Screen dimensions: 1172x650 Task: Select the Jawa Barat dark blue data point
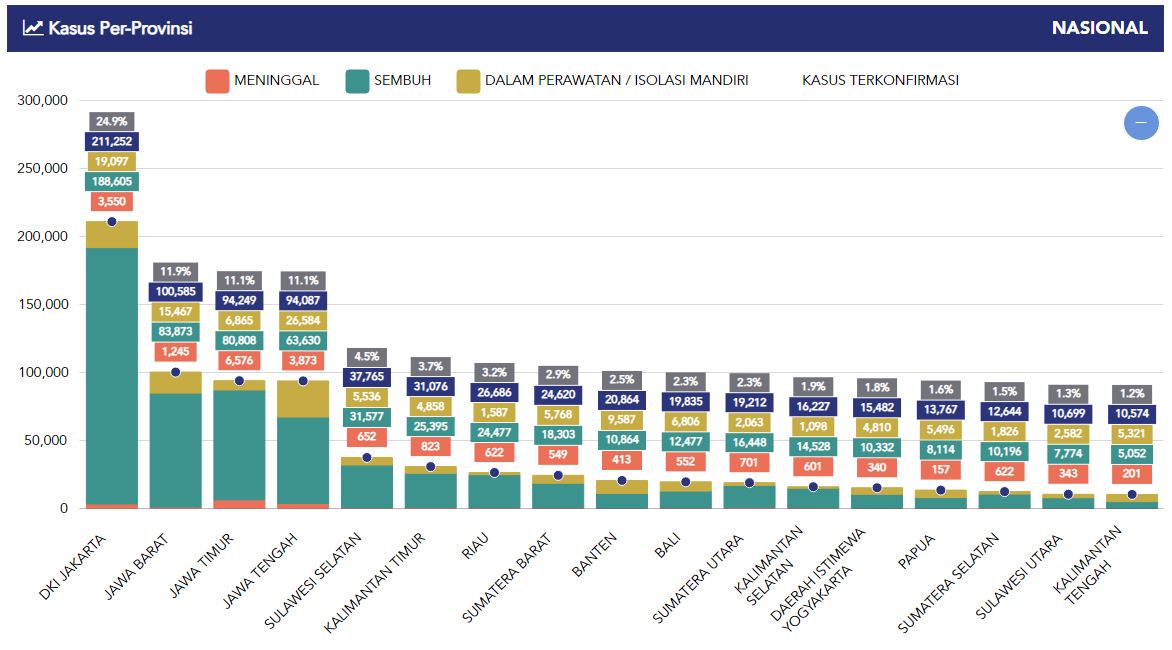(x=175, y=372)
